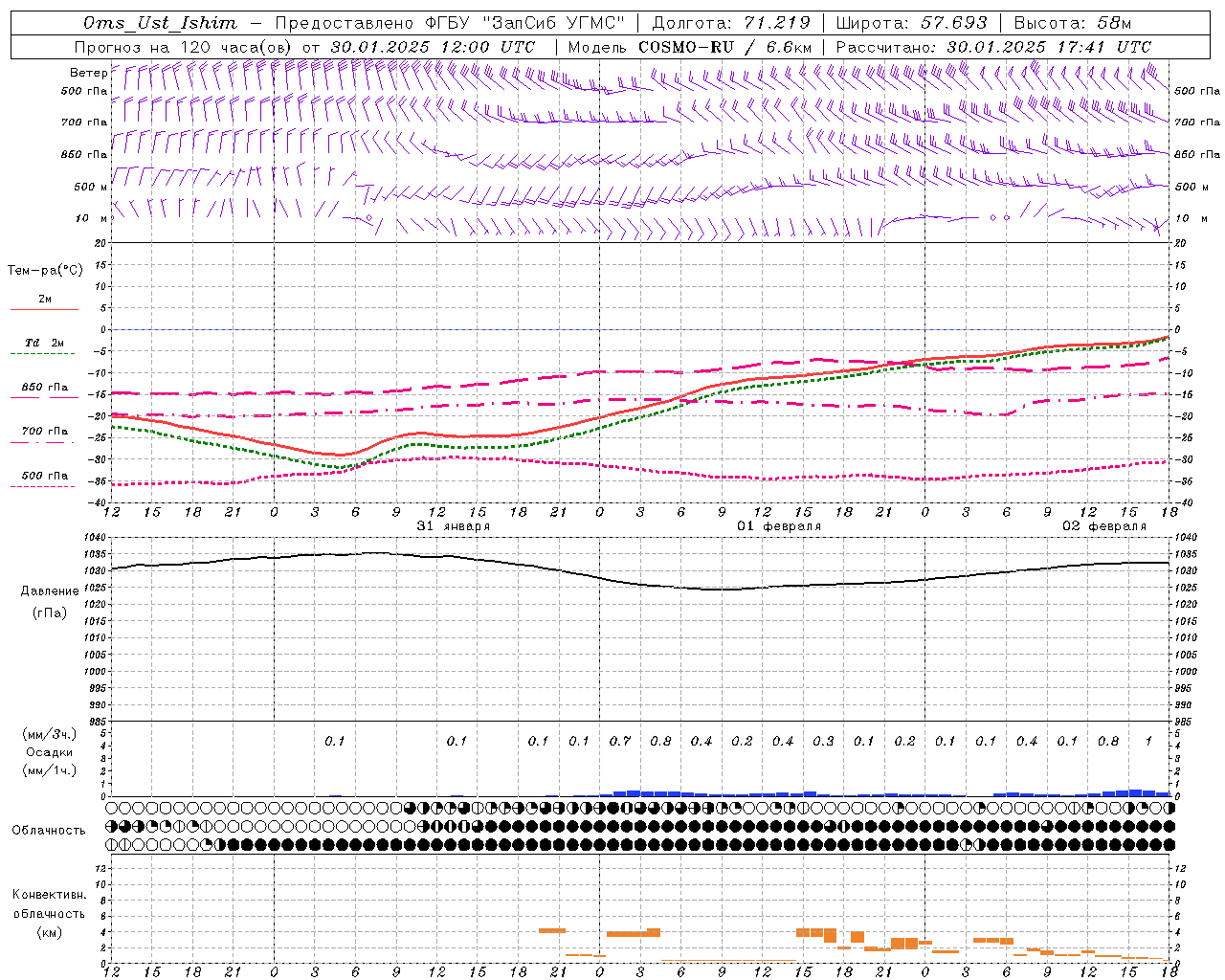This screenshot has height=980, width=1225.
Task: Click the Широта: 57.693 value
Action: tap(912, 23)
